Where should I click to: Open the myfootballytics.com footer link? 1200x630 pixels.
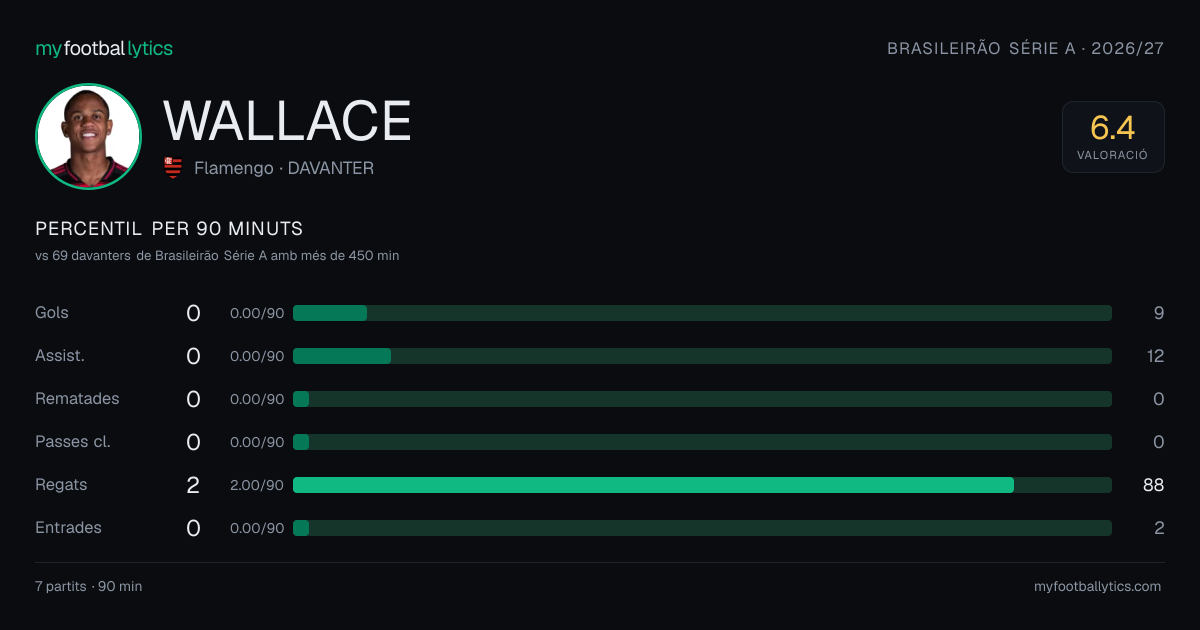(x=1097, y=587)
